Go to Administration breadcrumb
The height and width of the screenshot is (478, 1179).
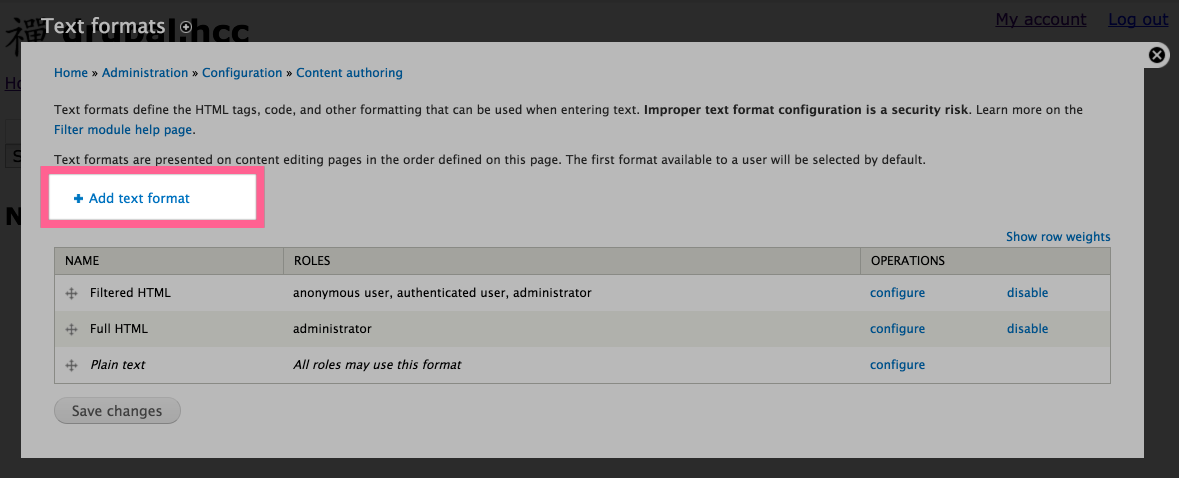(145, 73)
